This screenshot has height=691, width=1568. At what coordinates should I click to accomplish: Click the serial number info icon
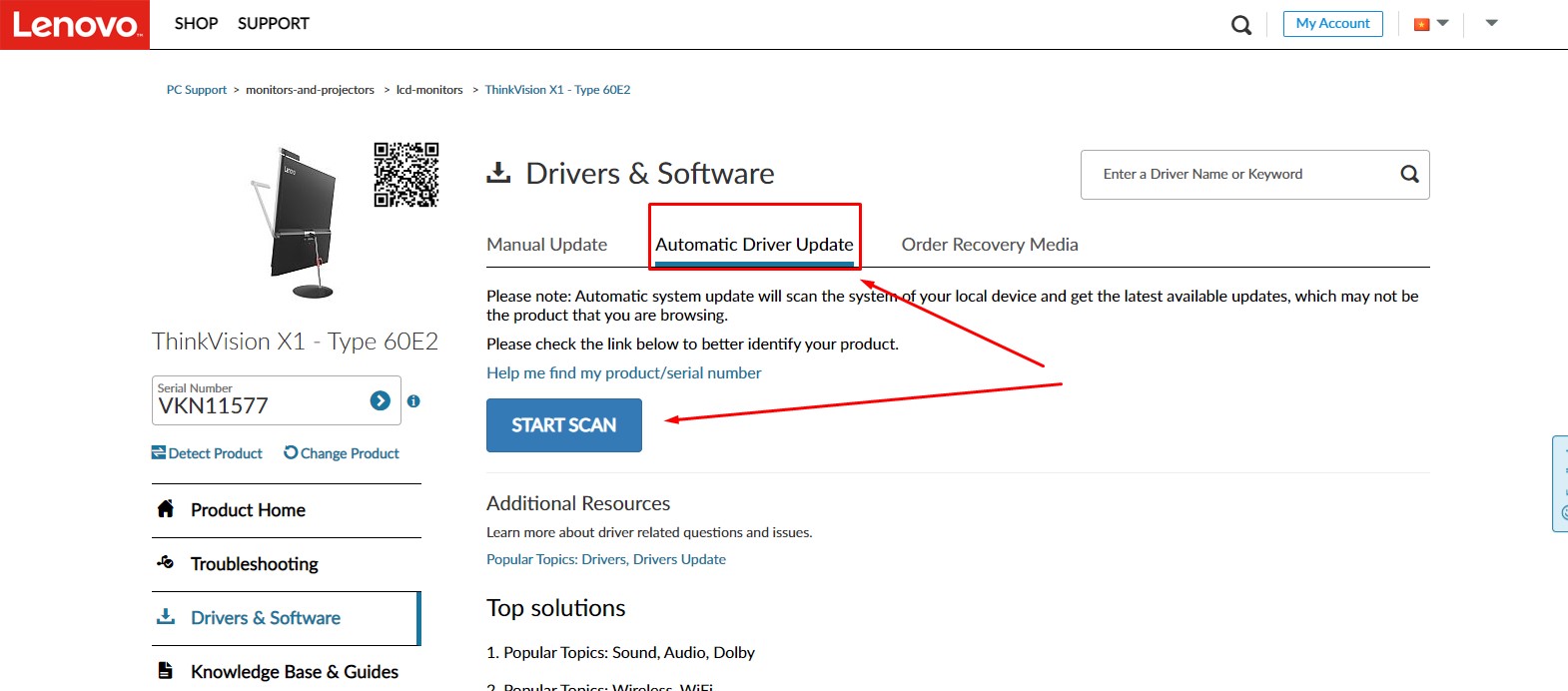pyautogui.click(x=413, y=401)
